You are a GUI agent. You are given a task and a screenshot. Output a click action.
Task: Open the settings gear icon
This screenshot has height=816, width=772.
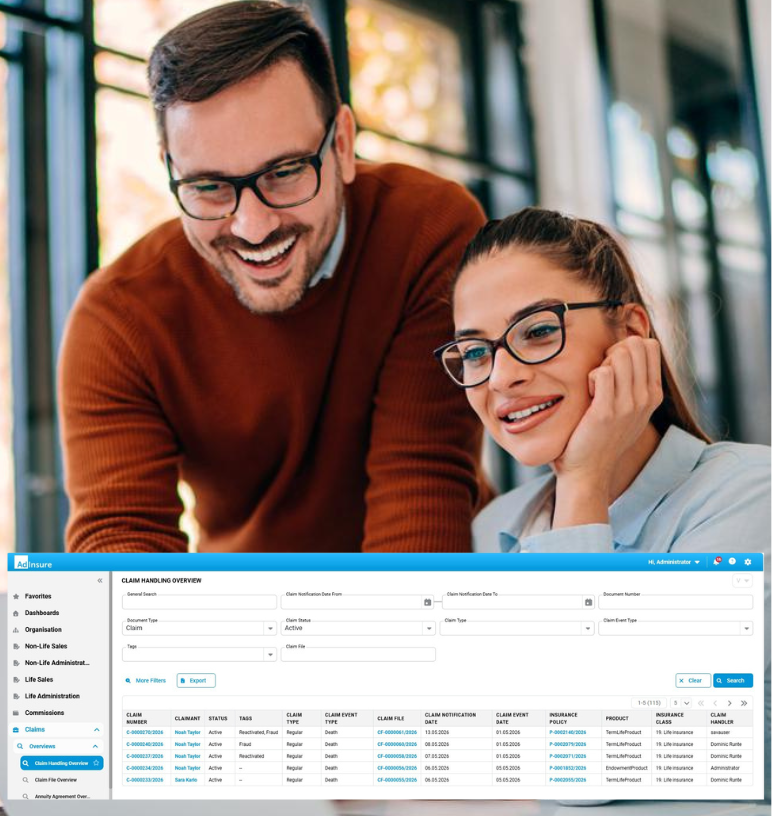[748, 562]
